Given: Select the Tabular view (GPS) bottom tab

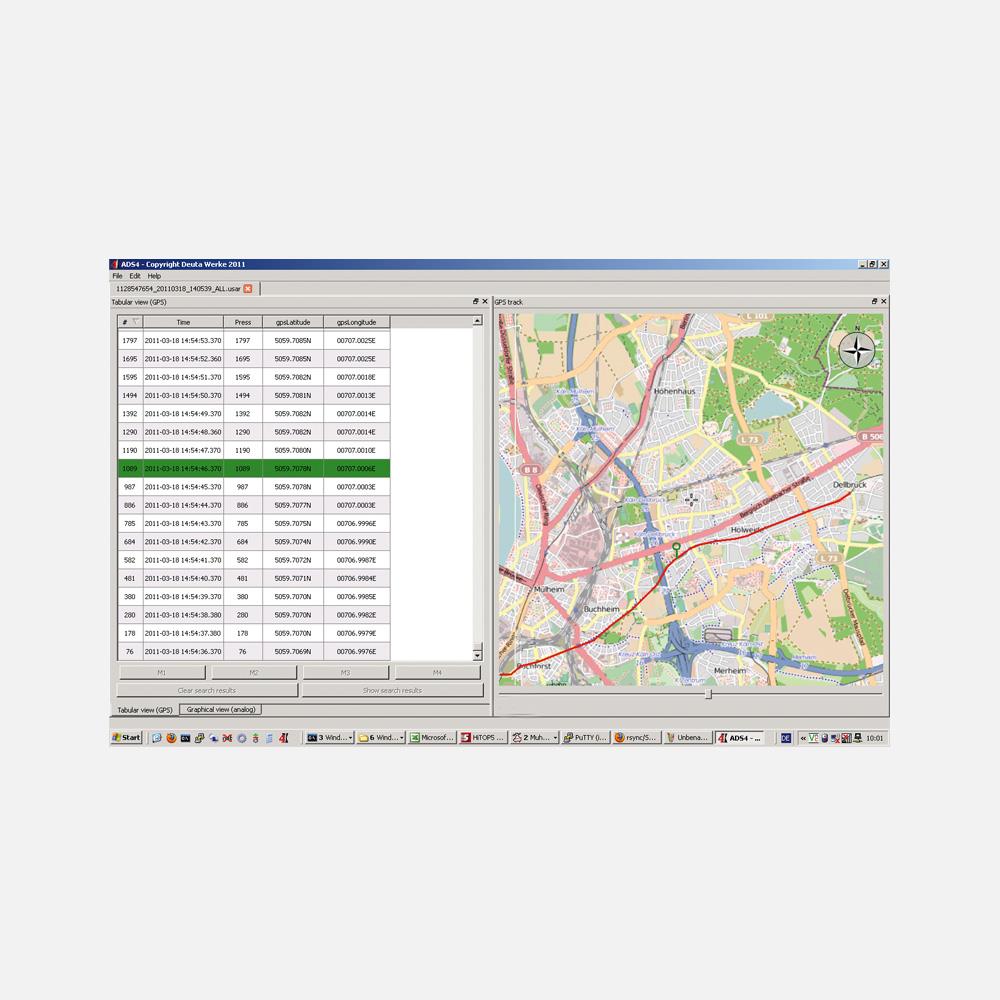Looking at the screenshot, I should 145,710.
